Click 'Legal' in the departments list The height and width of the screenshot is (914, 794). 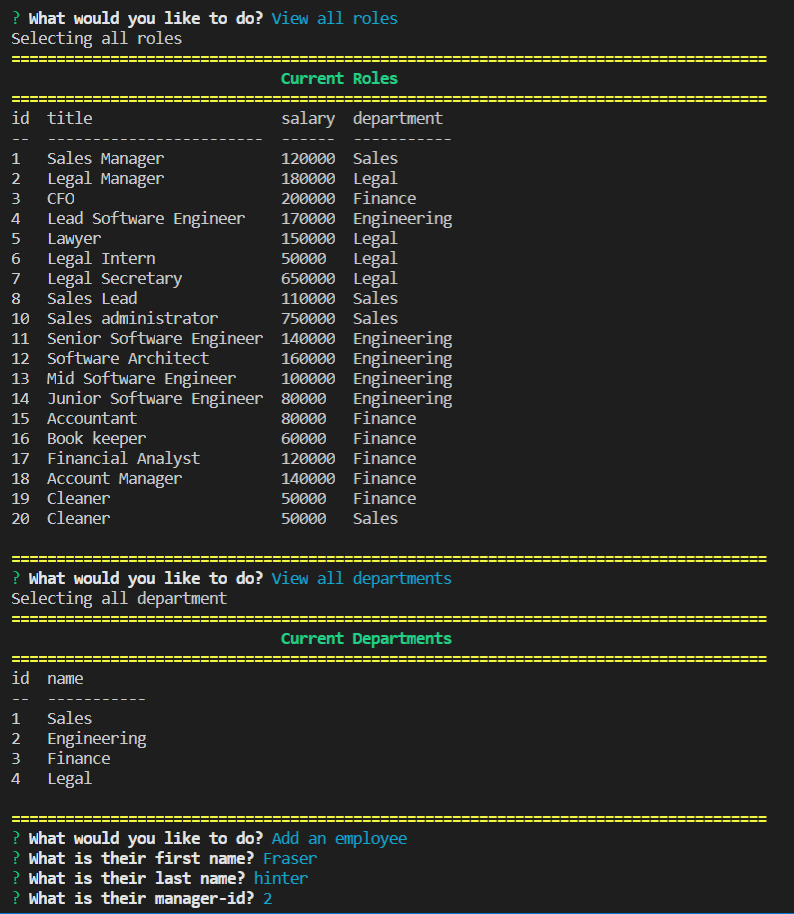(70, 779)
